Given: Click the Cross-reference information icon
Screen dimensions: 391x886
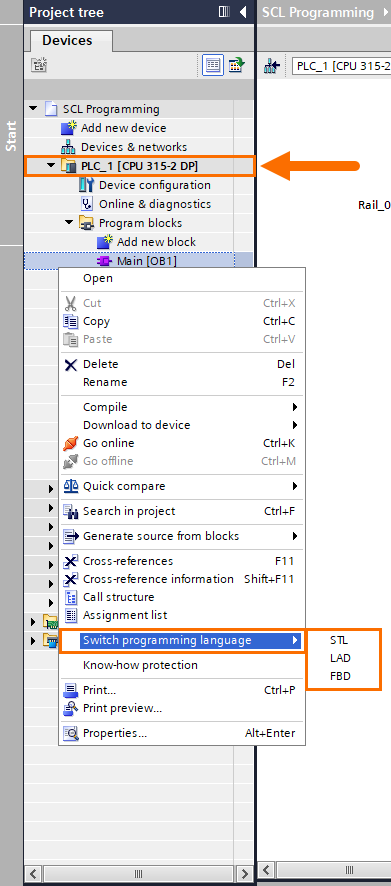Looking at the screenshot, I should click(x=71, y=579).
